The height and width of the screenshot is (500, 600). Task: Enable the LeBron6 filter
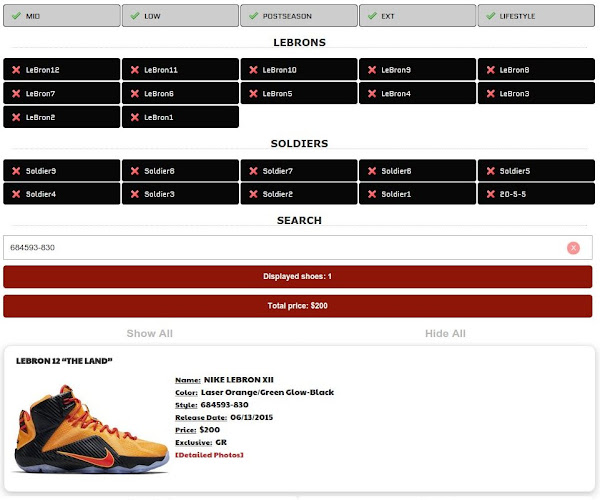180,93
